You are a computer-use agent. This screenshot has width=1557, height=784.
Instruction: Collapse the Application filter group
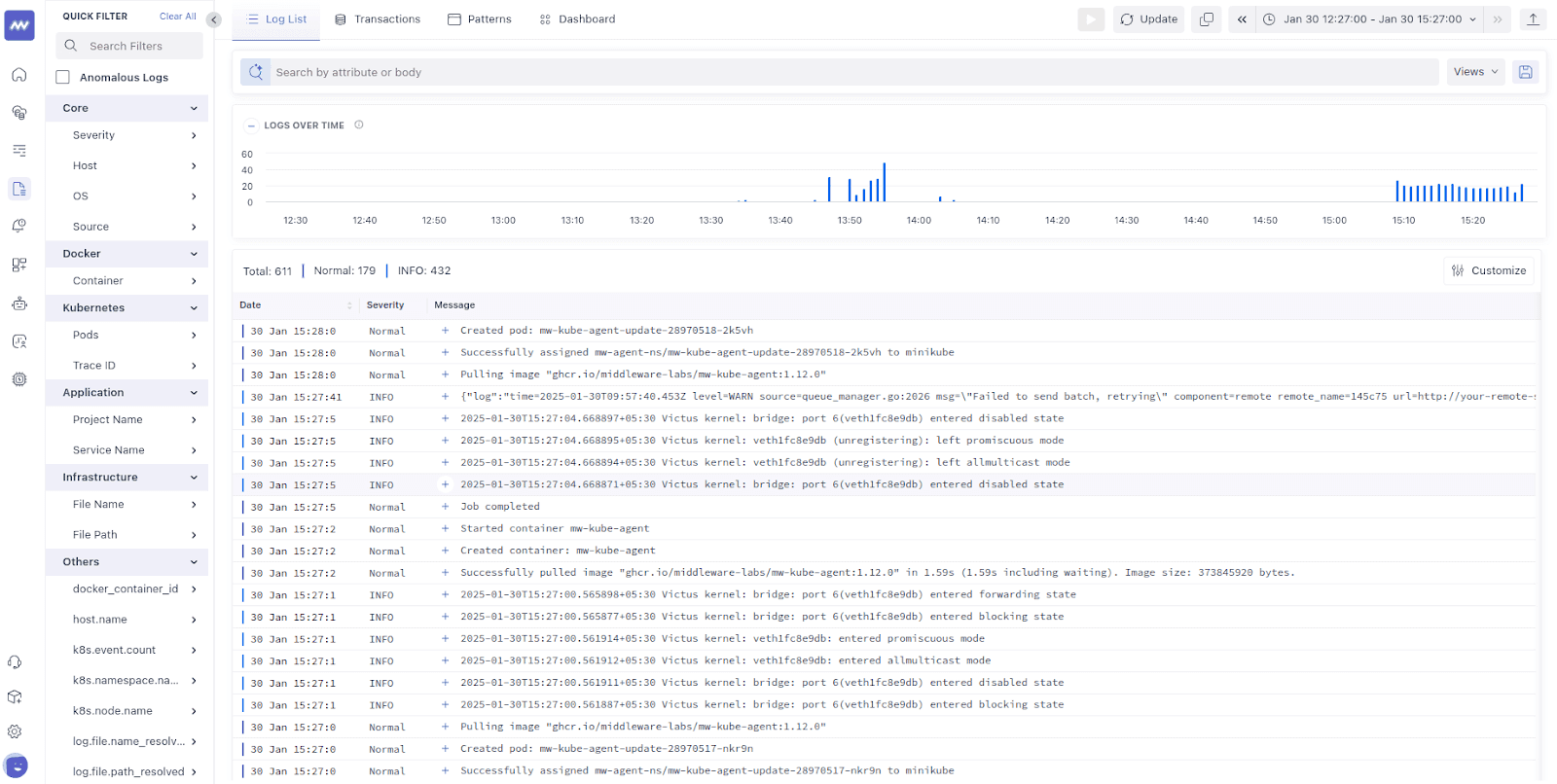click(194, 393)
